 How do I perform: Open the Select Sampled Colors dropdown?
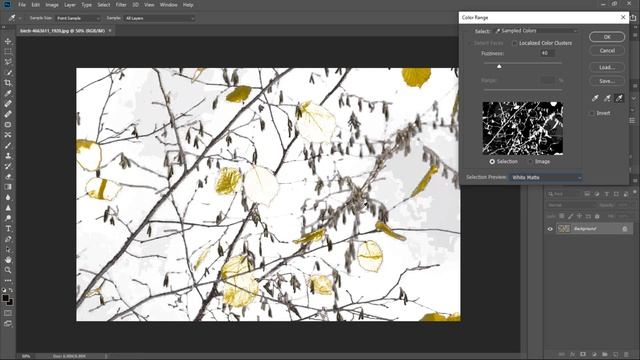click(x=536, y=31)
